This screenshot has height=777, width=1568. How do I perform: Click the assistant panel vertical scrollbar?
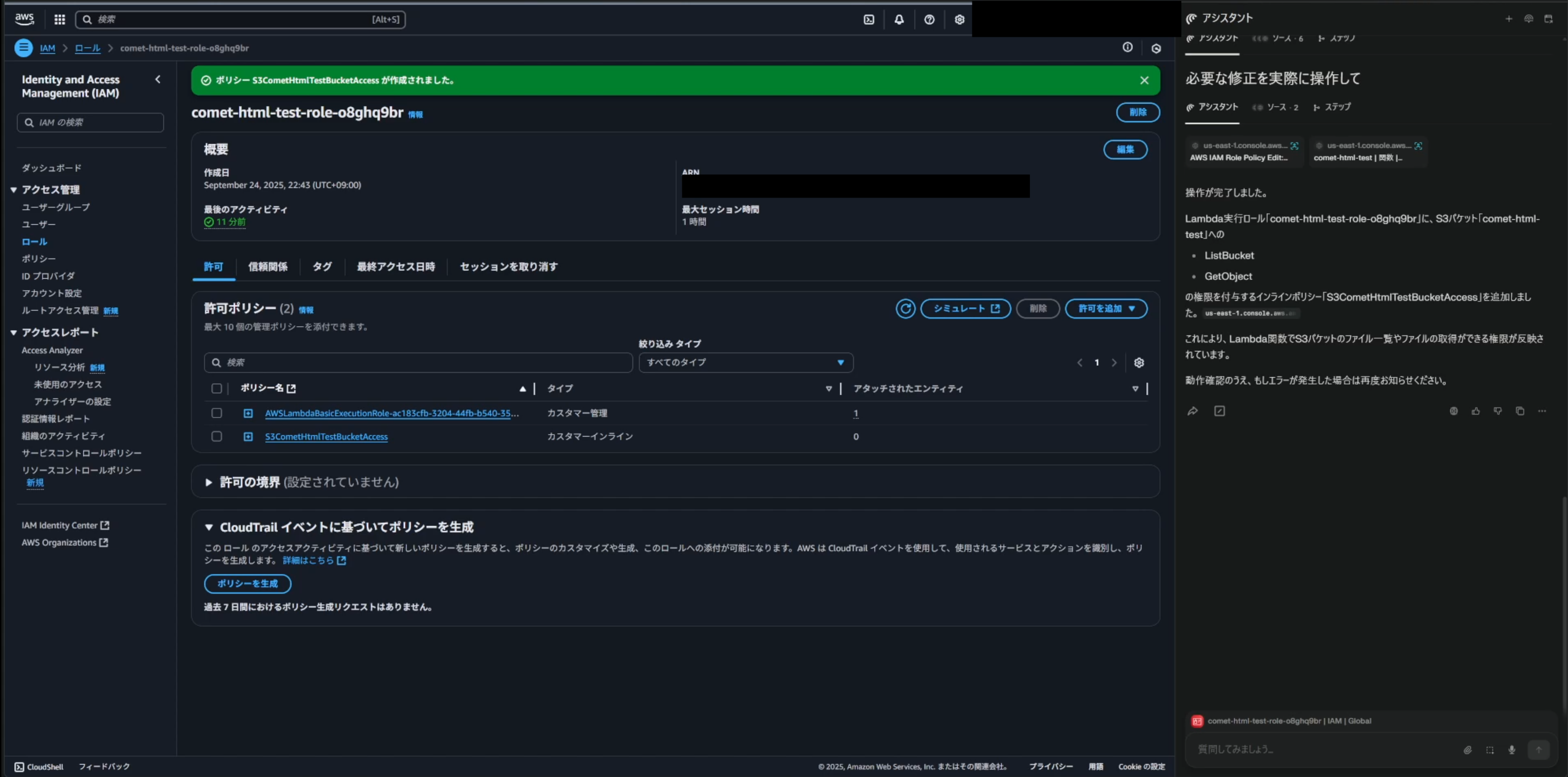(x=1564, y=603)
